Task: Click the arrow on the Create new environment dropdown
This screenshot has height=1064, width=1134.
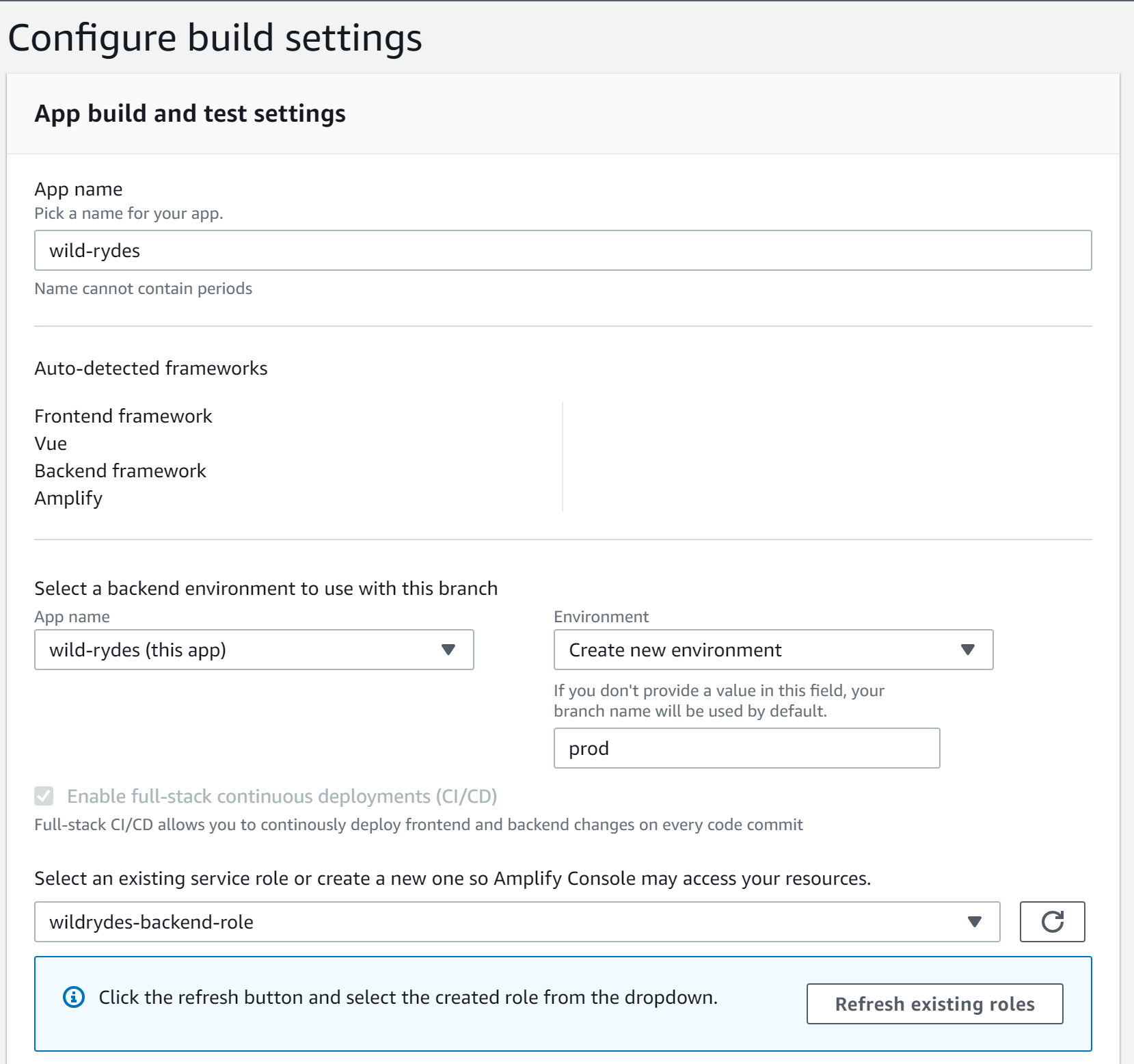Action: click(x=967, y=650)
